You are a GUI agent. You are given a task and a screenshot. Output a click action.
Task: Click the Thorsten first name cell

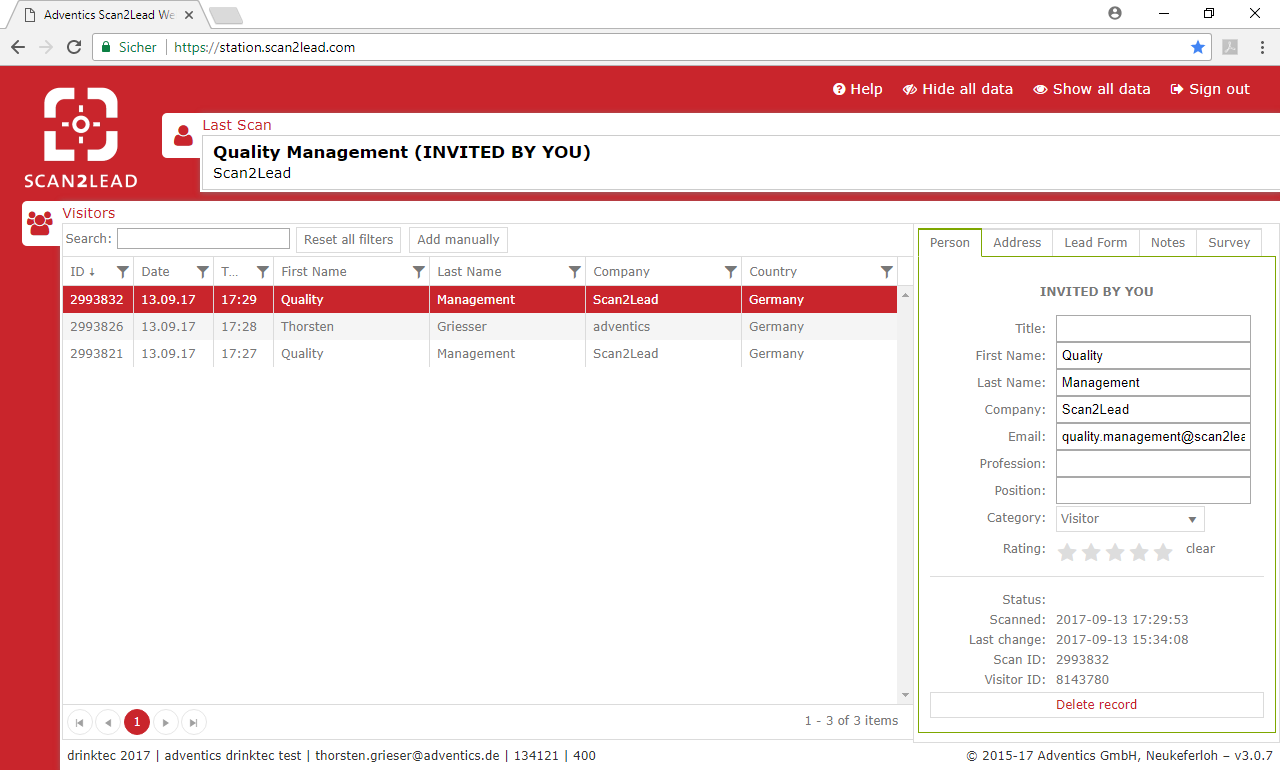(351, 327)
